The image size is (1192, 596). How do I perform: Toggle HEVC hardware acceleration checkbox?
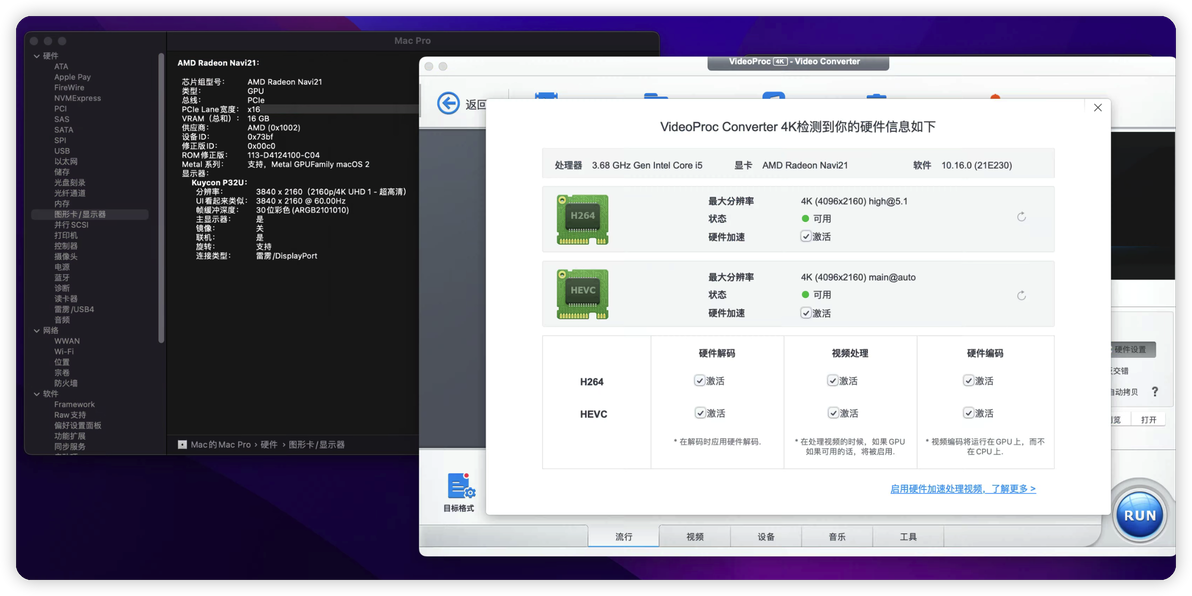[x=806, y=312]
